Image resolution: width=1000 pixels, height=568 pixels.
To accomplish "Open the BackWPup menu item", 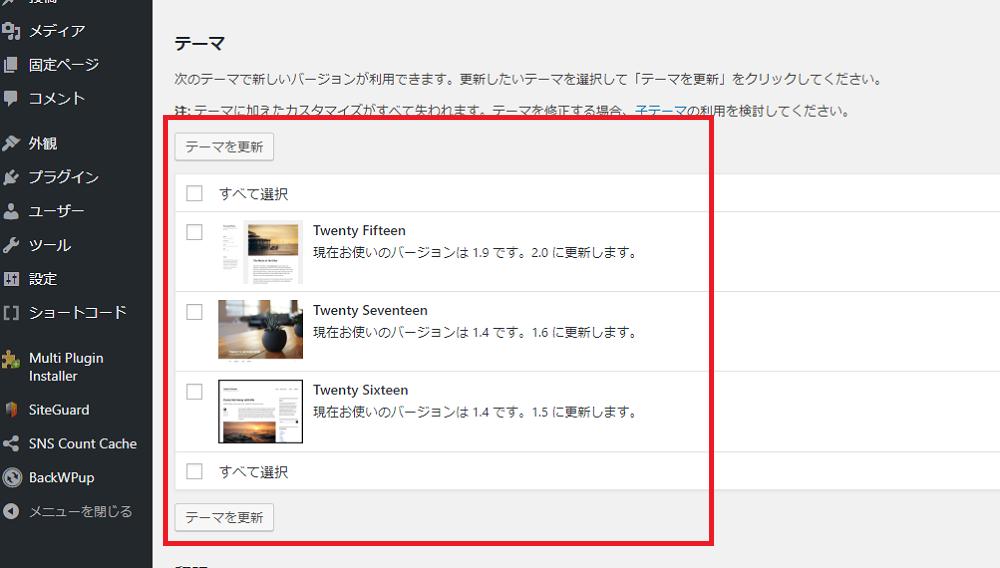I will coord(61,477).
